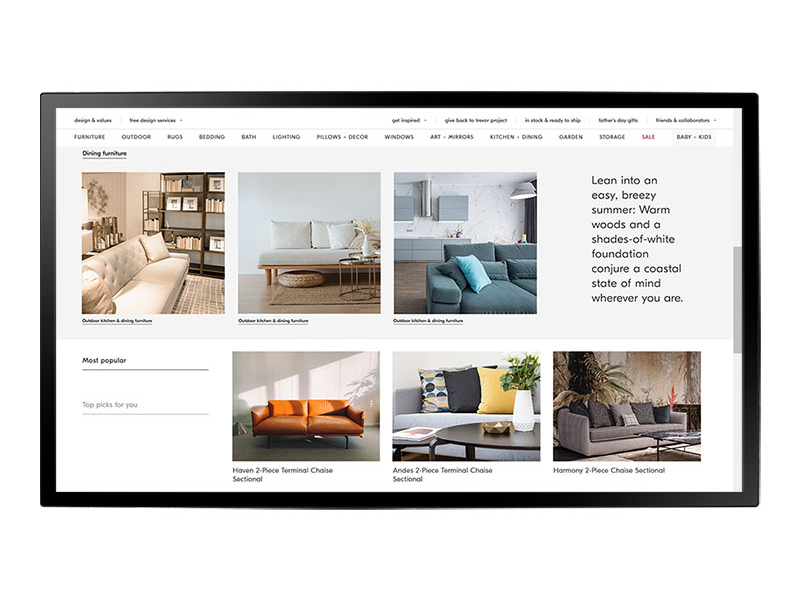Viewport: 800px width, 600px height.
Task: Expand friends & collaborators dropdown
Action: pos(683,120)
